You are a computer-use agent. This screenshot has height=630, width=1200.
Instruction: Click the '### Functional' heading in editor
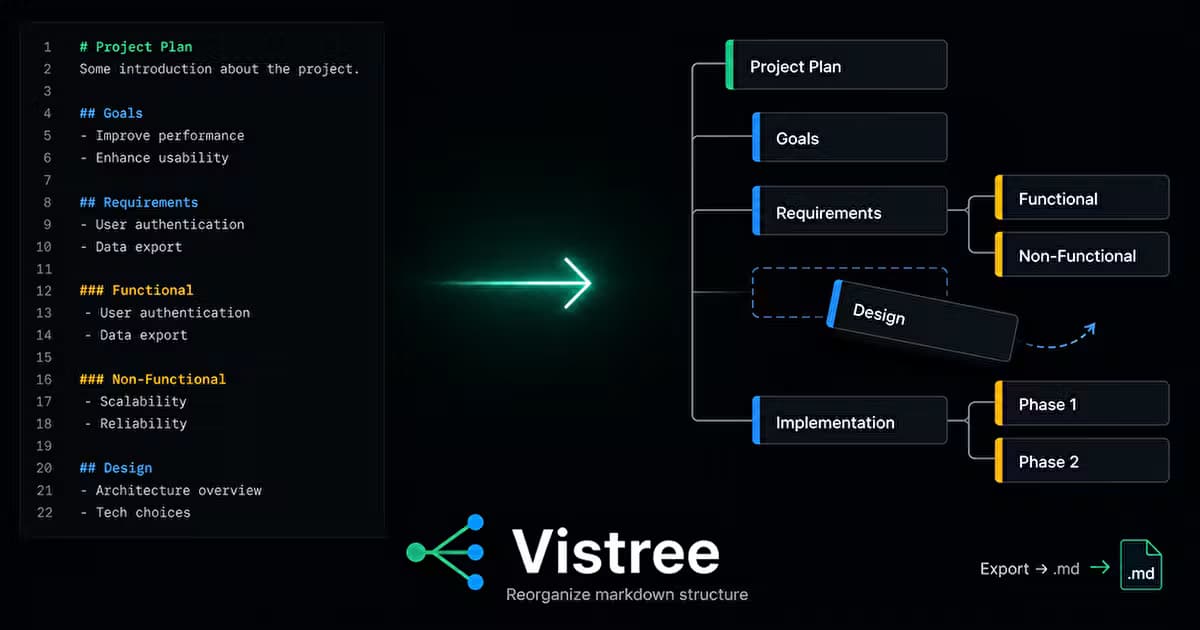pos(136,290)
